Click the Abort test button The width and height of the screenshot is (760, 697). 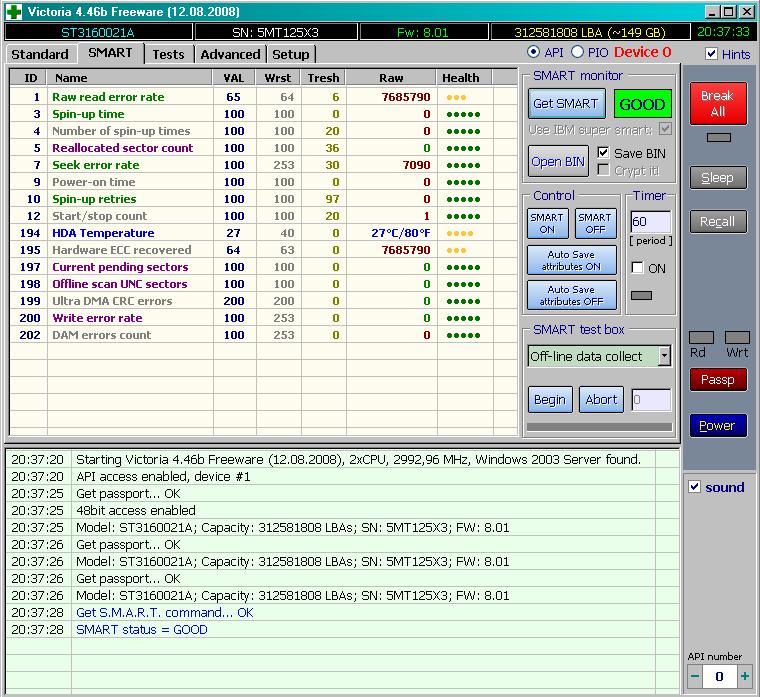tap(601, 399)
